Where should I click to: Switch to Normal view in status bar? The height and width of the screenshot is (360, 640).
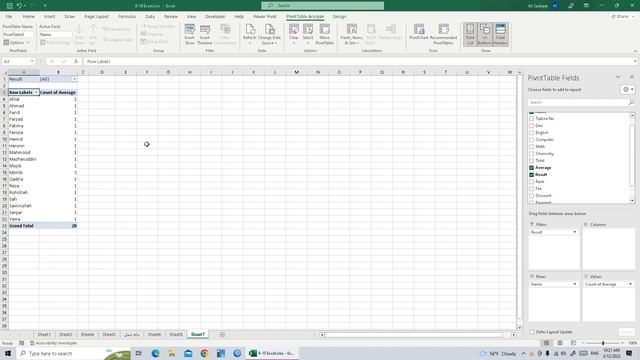point(546,343)
